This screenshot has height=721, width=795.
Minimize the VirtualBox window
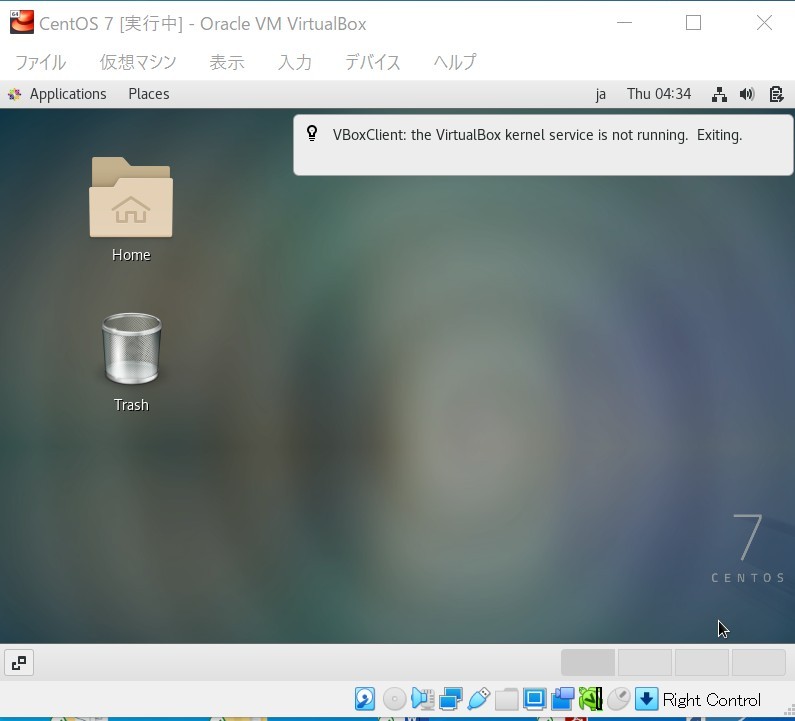[624, 22]
